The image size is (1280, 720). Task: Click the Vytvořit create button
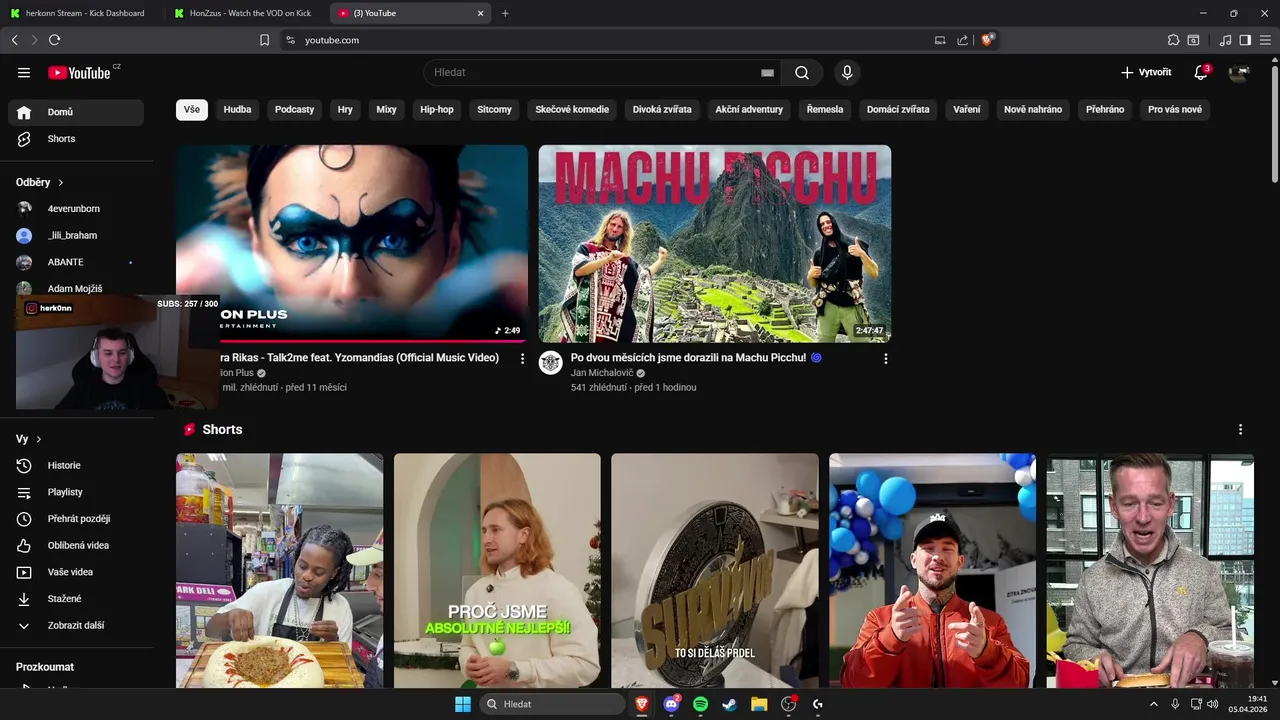click(1146, 72)
